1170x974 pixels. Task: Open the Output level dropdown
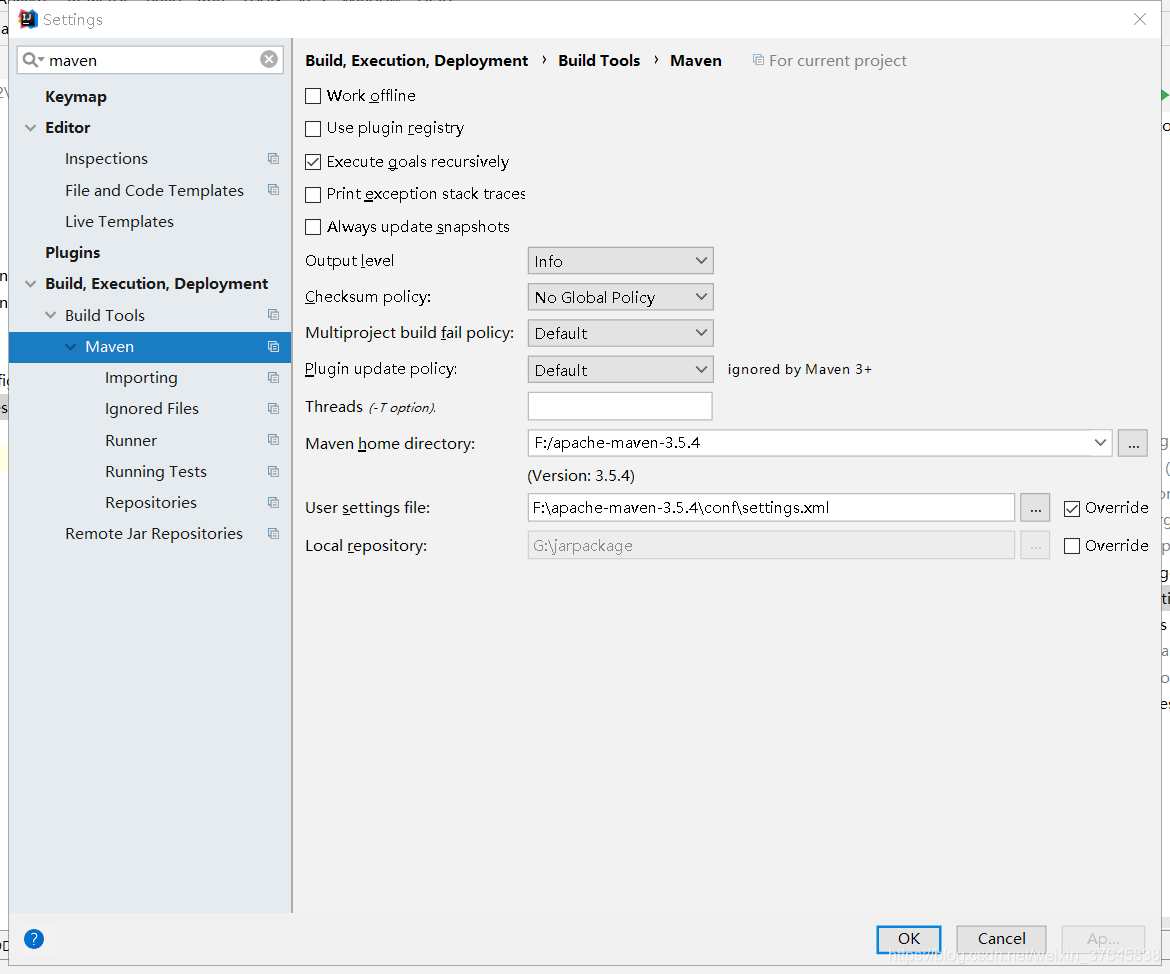tap(620, 260)
